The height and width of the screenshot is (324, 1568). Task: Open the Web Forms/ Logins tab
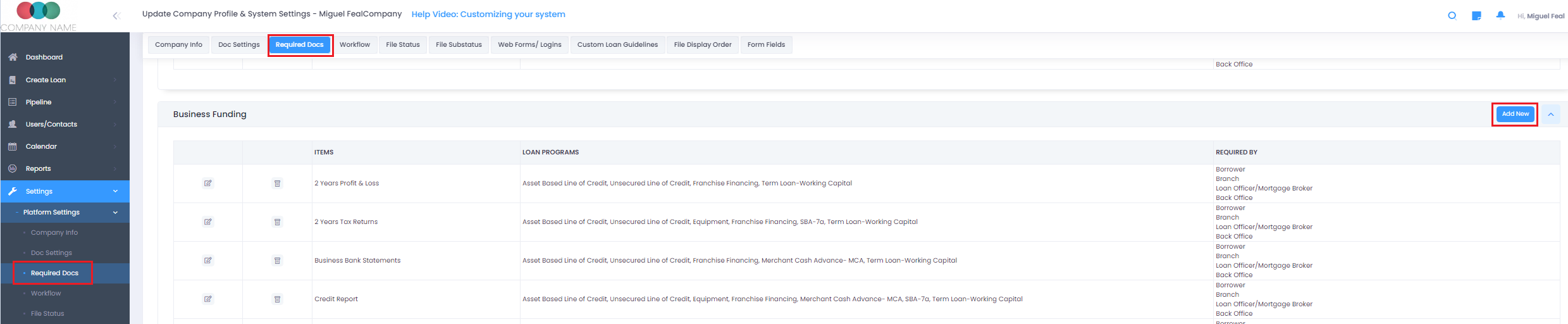[530, 45]
